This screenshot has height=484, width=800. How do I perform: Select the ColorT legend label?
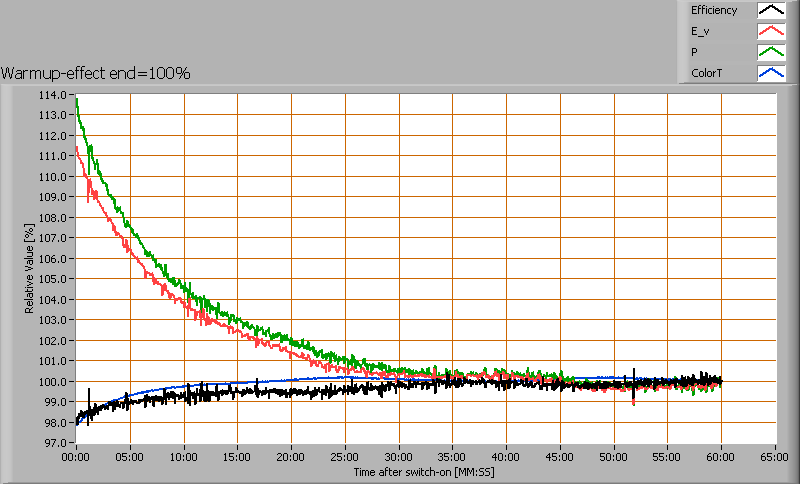pyautogui.click(x=706, y=73)
